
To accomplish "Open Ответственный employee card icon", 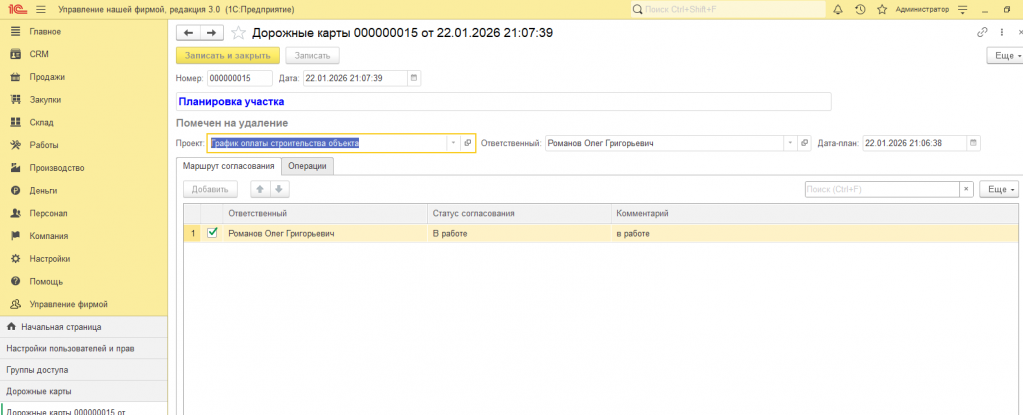I will click(805, 143).
